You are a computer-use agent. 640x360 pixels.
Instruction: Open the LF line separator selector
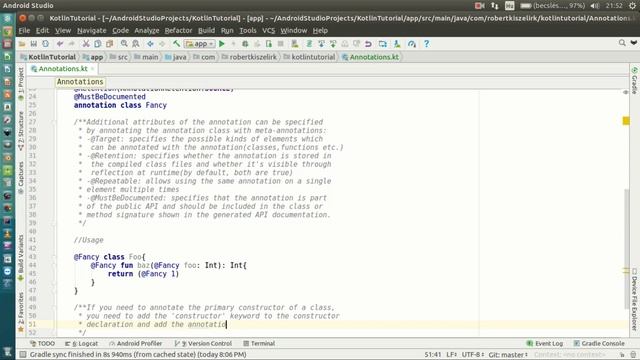pos(451,354)
